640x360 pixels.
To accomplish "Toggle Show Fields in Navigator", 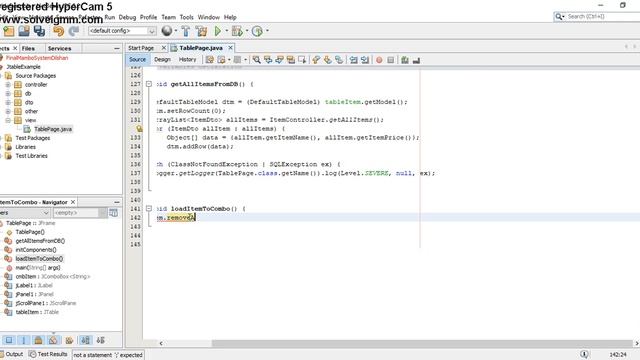I will (x=24, y=340).
